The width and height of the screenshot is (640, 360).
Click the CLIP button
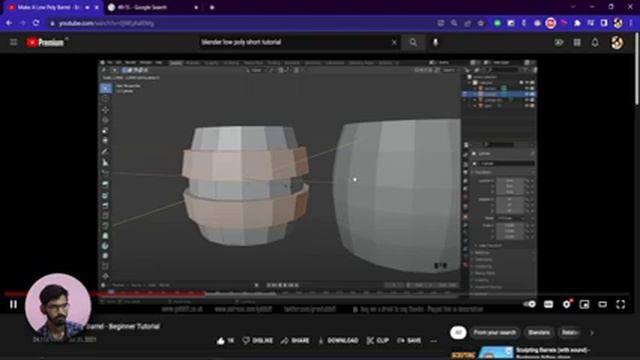pyautogui.click(x=378, y=340)
